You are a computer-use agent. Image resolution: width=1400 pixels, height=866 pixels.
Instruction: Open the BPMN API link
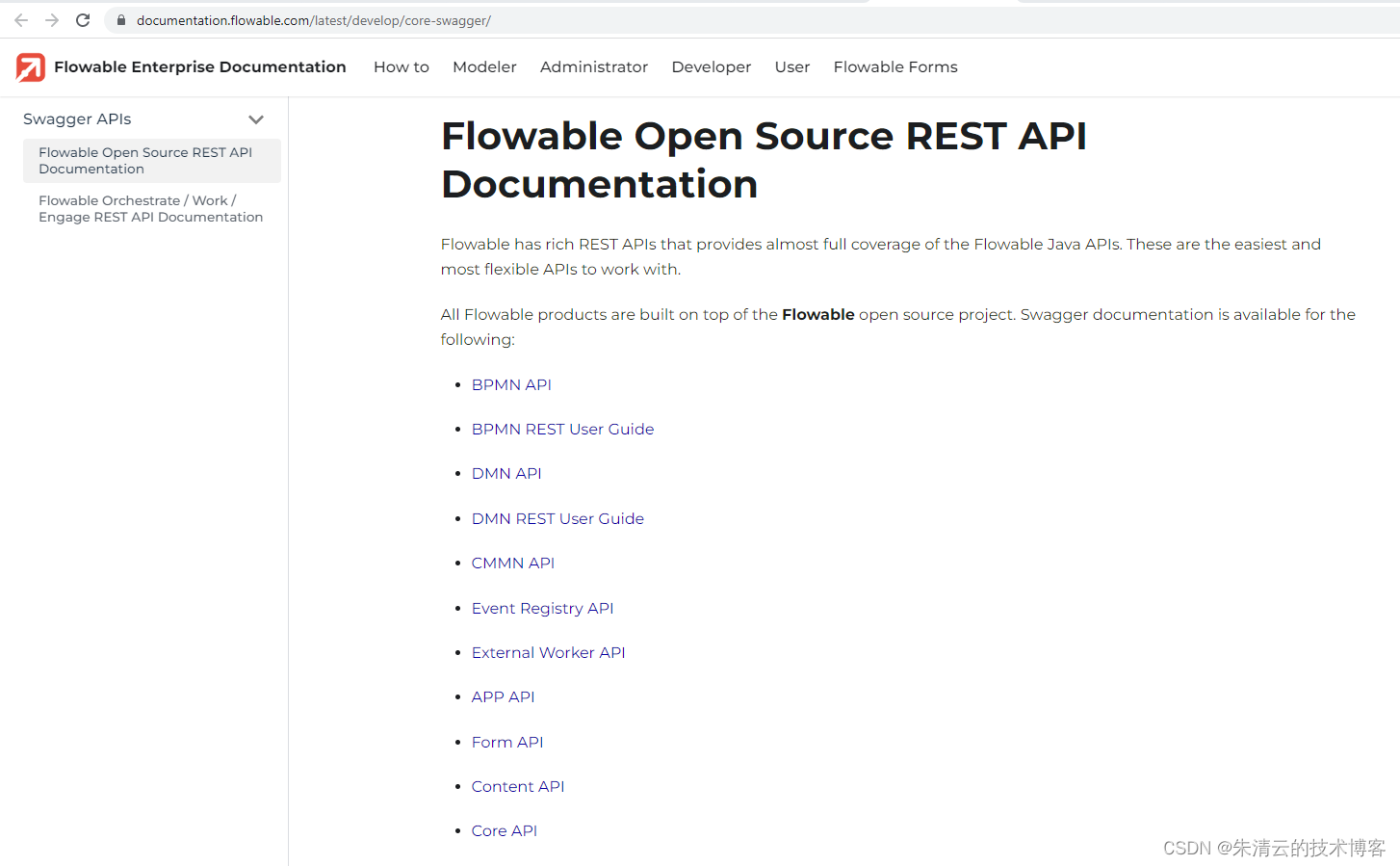(x=511, y=384)
